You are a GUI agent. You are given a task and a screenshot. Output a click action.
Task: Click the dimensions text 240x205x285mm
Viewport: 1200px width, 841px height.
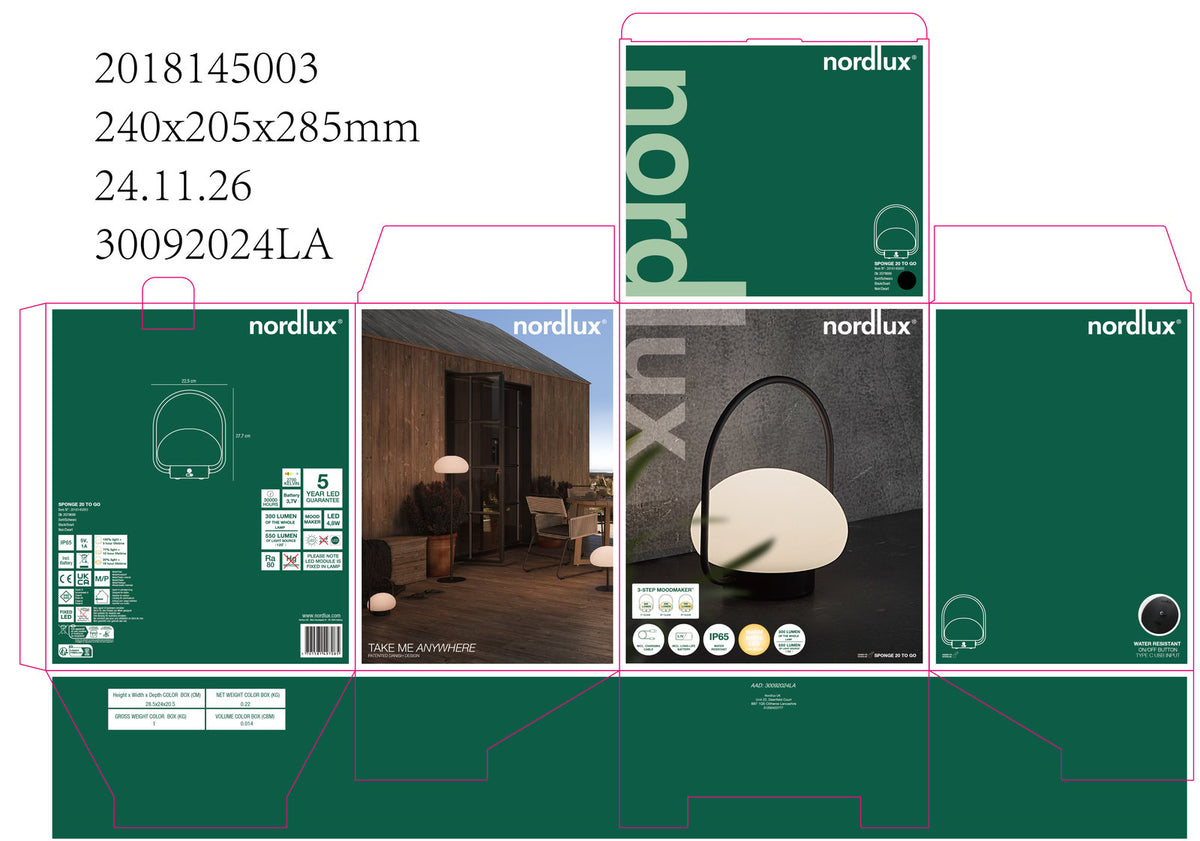click(256, 128)
